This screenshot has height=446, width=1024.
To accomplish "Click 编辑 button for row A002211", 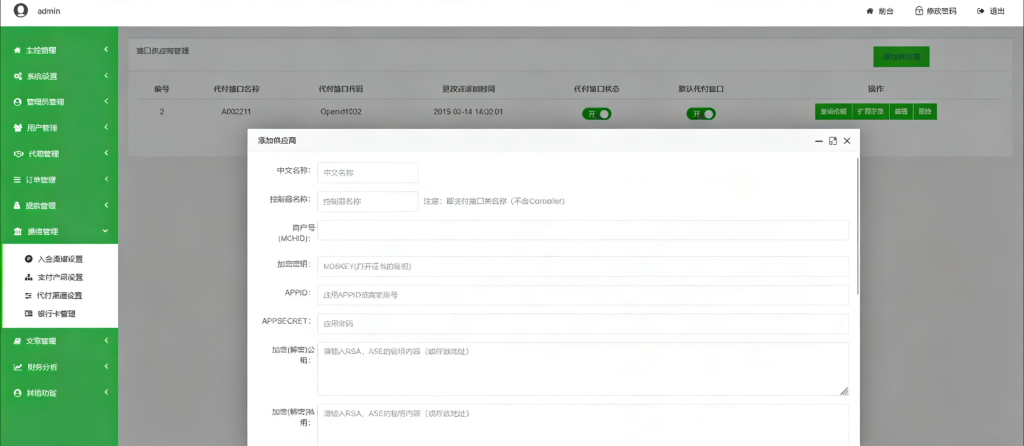I will click(901, 112).
